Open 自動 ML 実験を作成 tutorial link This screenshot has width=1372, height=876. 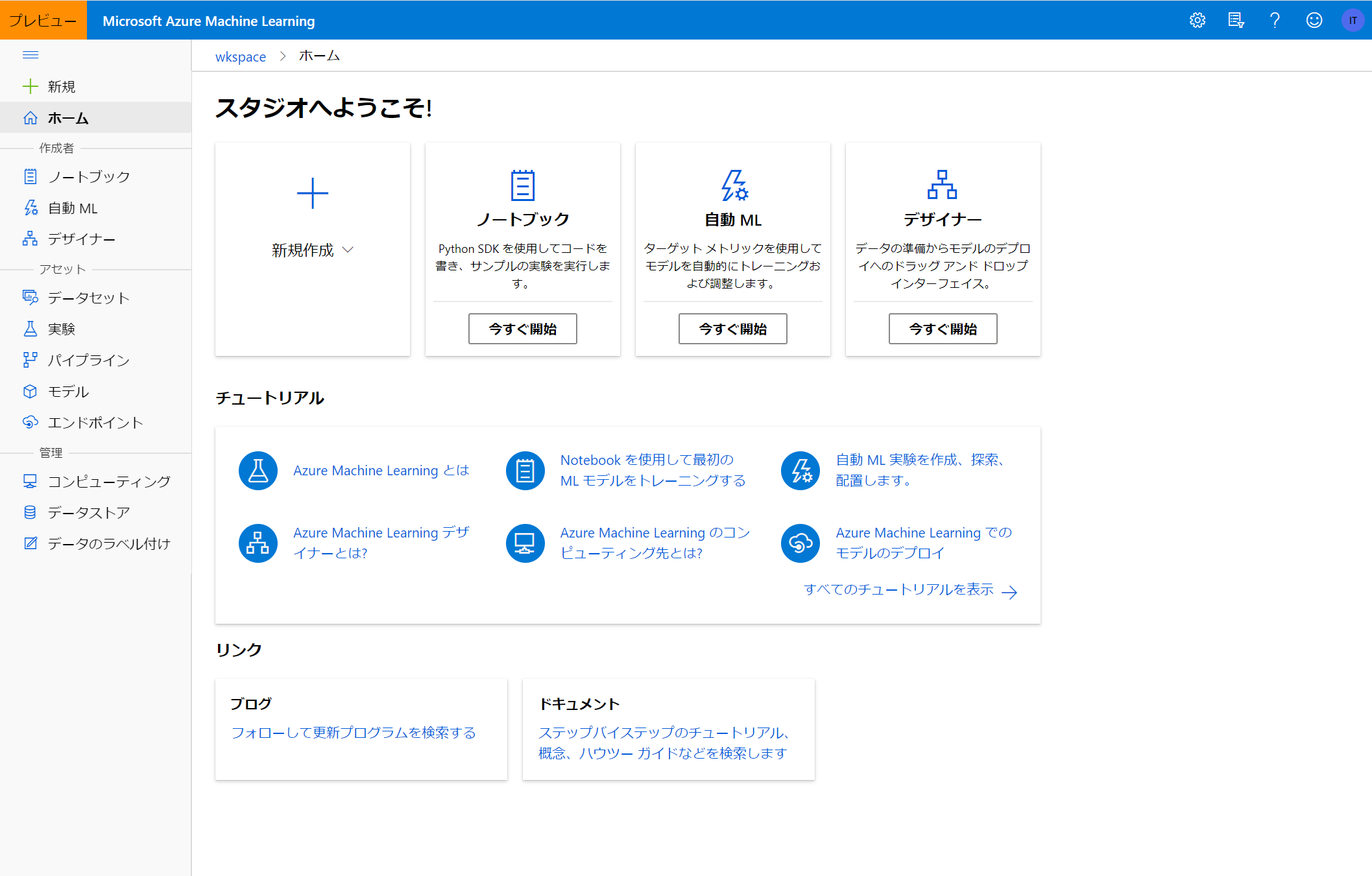coord(922,470)
